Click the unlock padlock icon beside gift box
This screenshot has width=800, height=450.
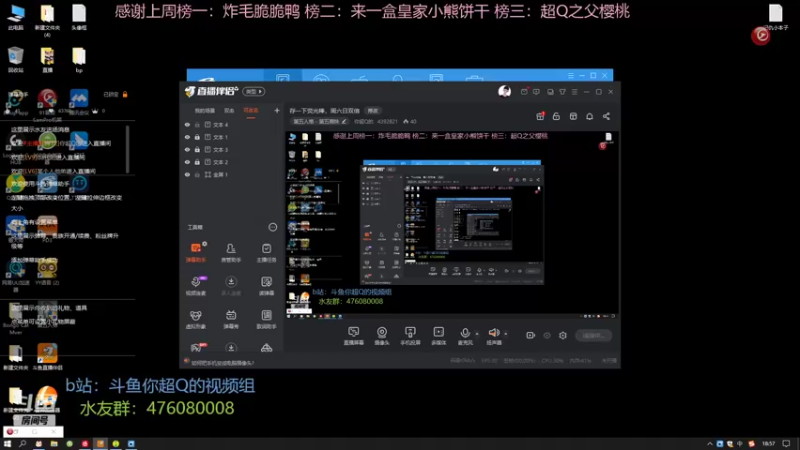(x=556, y=116)
